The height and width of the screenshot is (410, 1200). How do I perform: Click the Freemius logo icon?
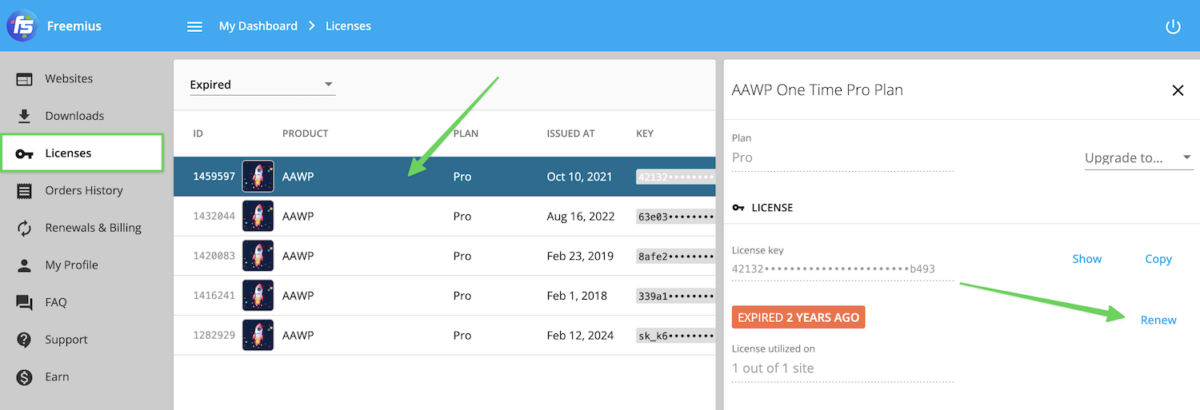click(22, 26)
